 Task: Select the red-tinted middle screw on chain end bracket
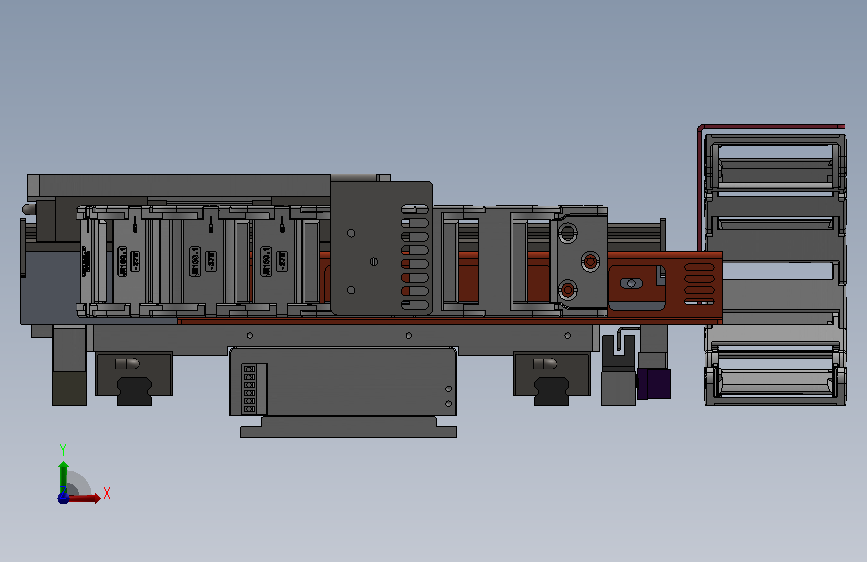pyautogui.click(x=590, y=261)
